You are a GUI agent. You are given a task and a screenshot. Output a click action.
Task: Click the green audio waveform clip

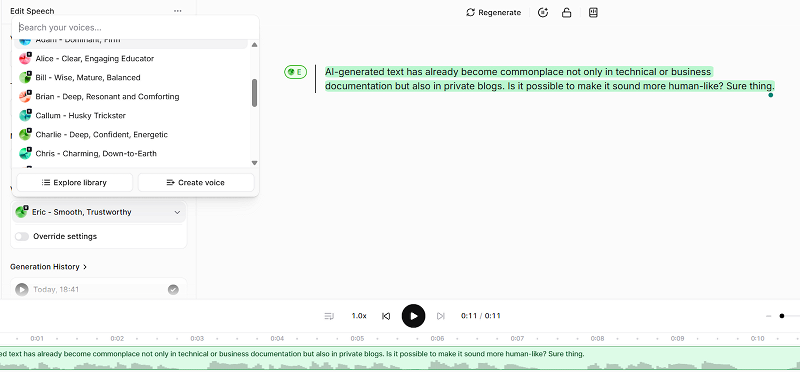pyautogui.click(x=400, y=359)
